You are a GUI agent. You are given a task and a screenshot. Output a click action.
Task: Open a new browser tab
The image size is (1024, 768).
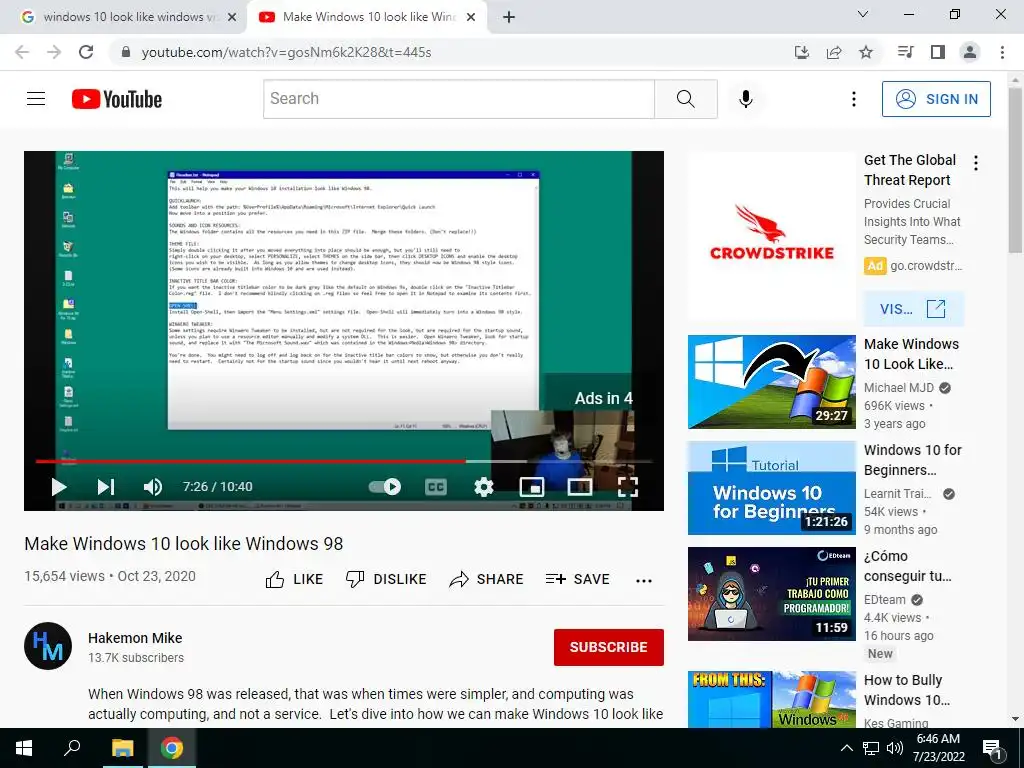509,18
